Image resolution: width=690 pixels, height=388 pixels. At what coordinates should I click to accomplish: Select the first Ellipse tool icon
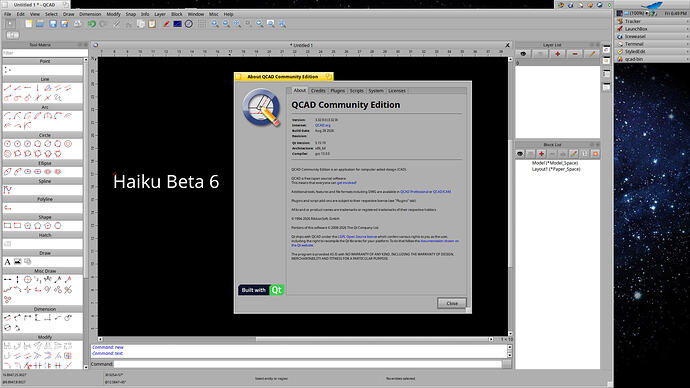coord(7,172)
